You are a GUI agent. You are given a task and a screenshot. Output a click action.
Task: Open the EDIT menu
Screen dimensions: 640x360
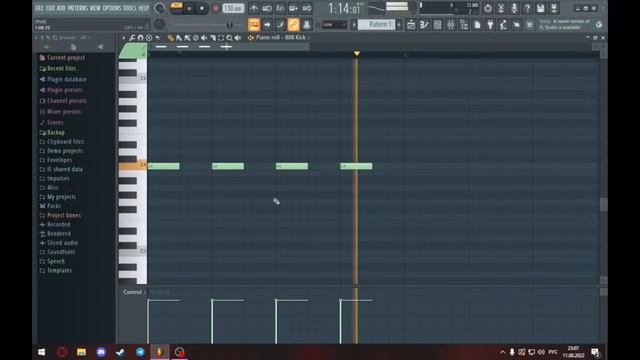51,8
